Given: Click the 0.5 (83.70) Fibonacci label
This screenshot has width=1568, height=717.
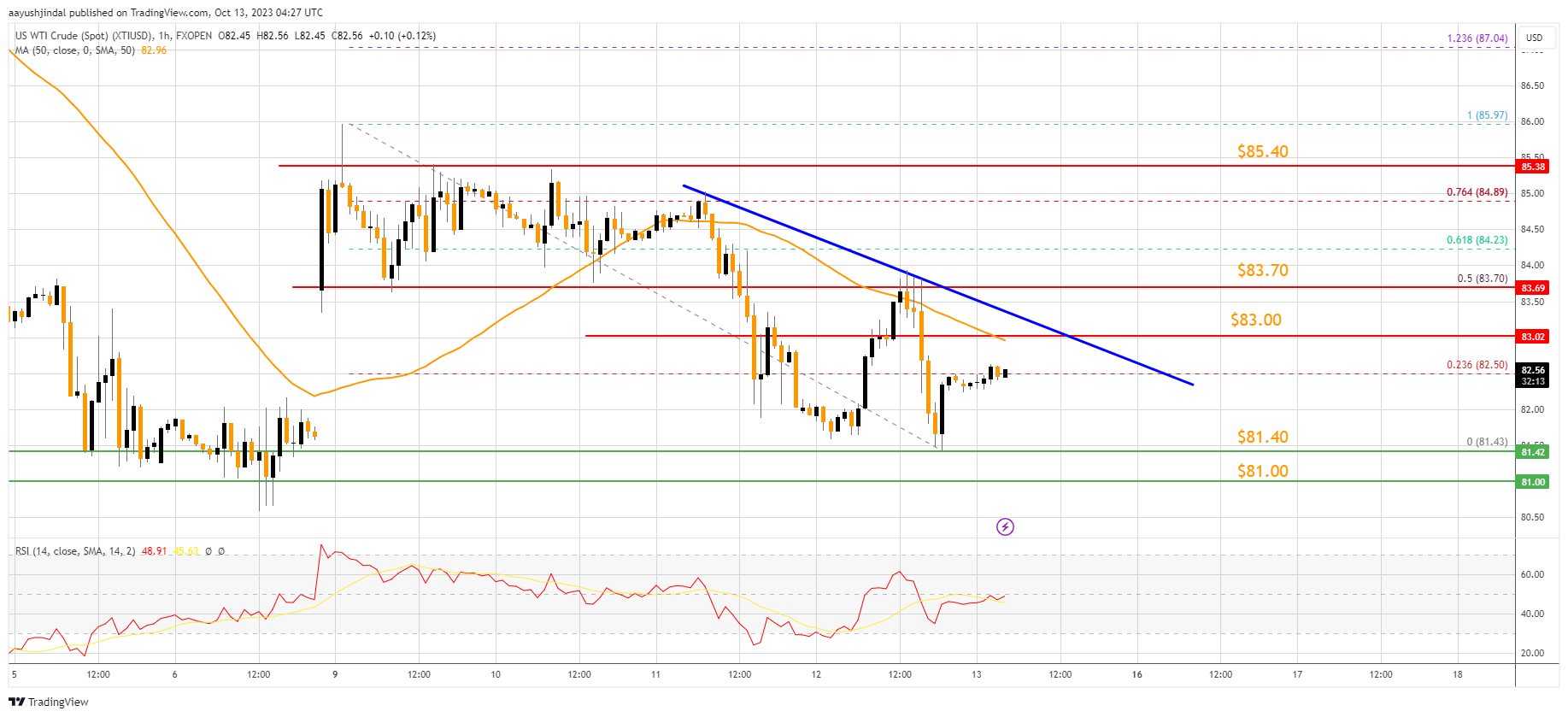Looking at the screenshot, I should pos(1483,279).
